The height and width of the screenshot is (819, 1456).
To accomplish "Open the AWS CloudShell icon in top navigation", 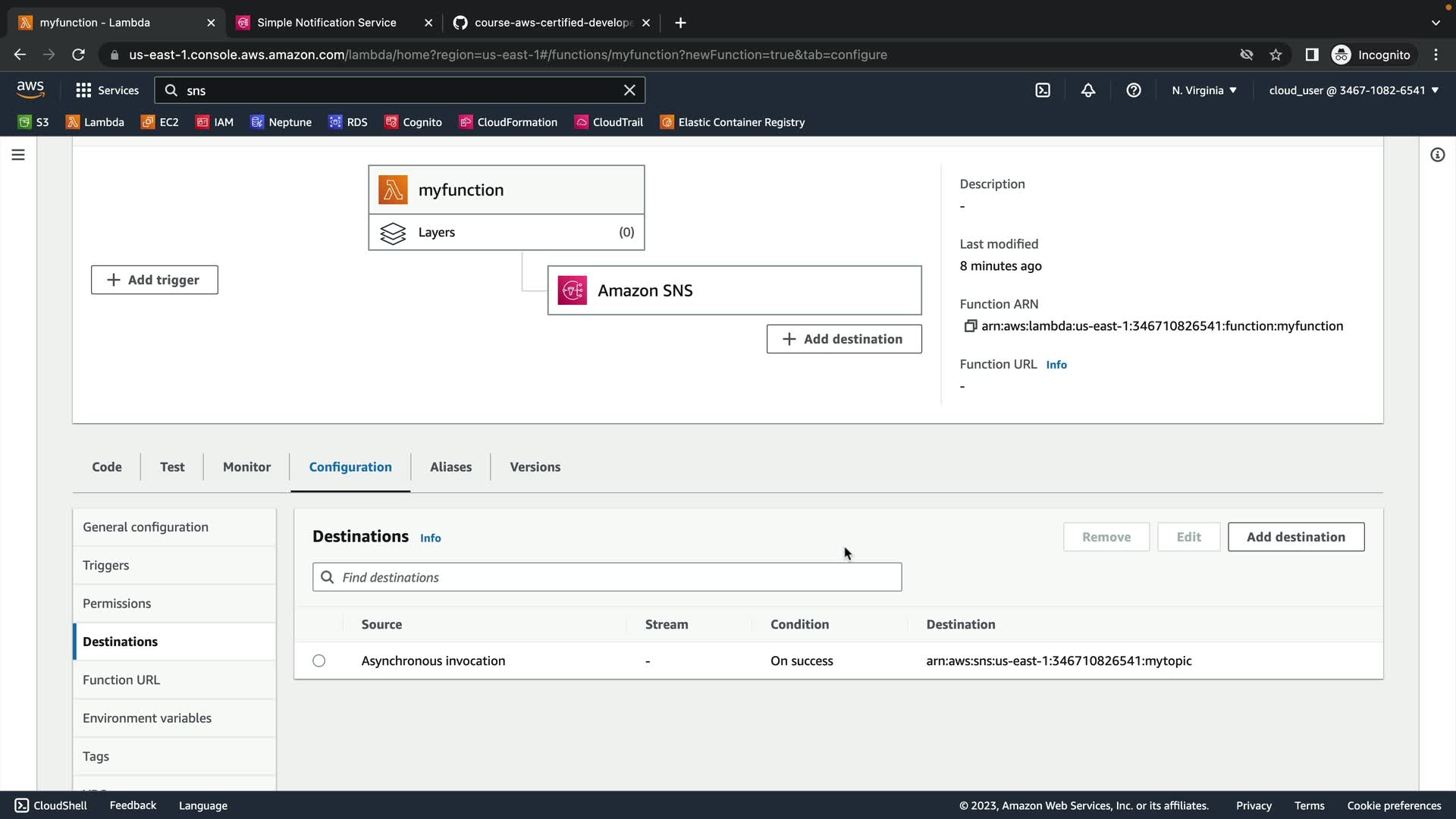I will pyautogui.click(x=1043, y=90).
